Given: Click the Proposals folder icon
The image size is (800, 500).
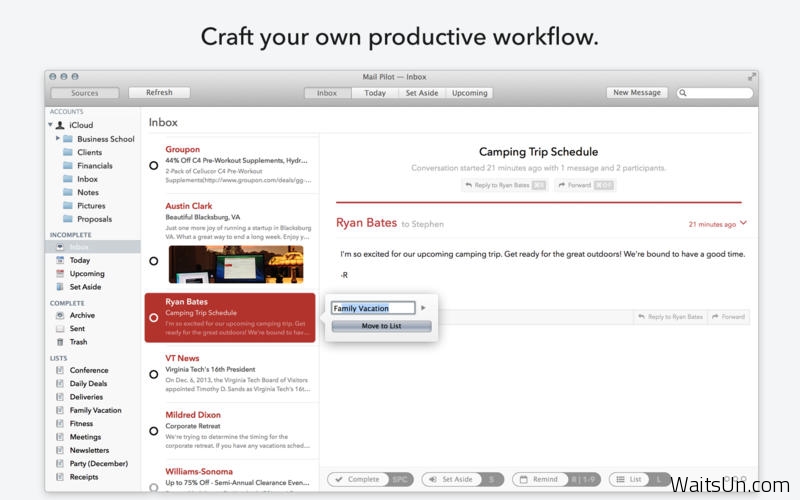Looking at the screenshot, I should pos(68,219).
